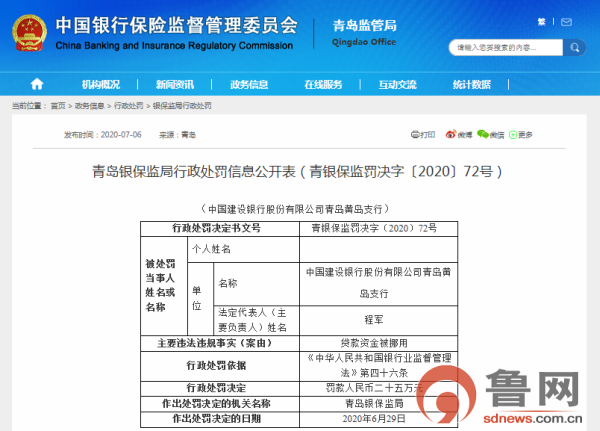Select source text 来源：青岛
The image size is (600, 431).
click(x=177, y=135)
